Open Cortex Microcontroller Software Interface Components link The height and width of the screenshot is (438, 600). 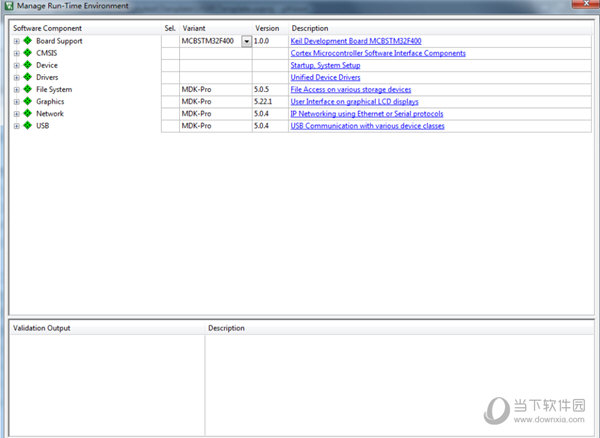point(378,53)
